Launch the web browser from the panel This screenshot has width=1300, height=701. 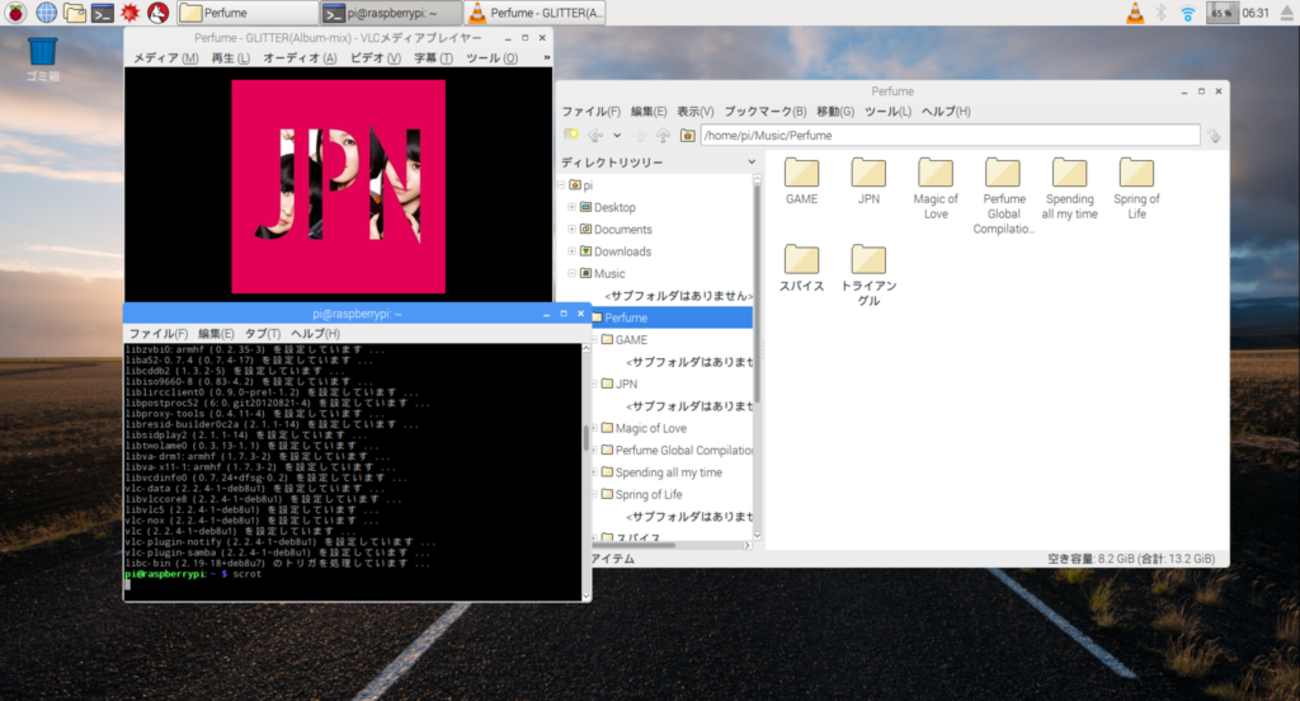46,13
